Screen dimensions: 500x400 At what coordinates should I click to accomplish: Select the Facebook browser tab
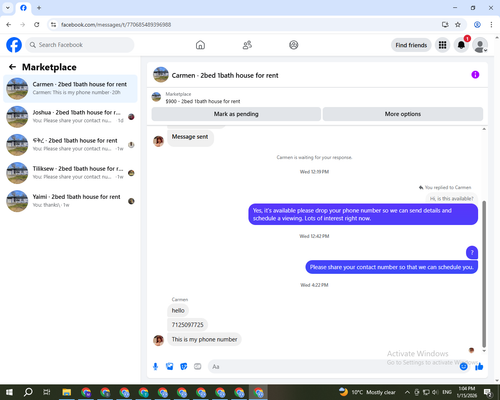coord(23,8)
